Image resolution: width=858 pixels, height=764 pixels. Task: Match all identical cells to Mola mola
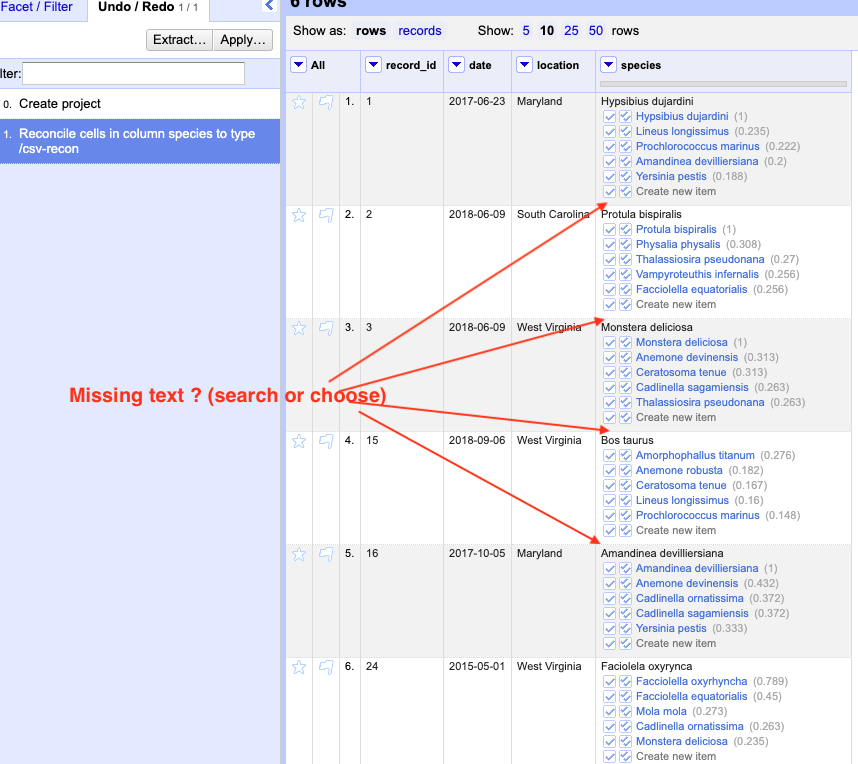click(625, 711)
